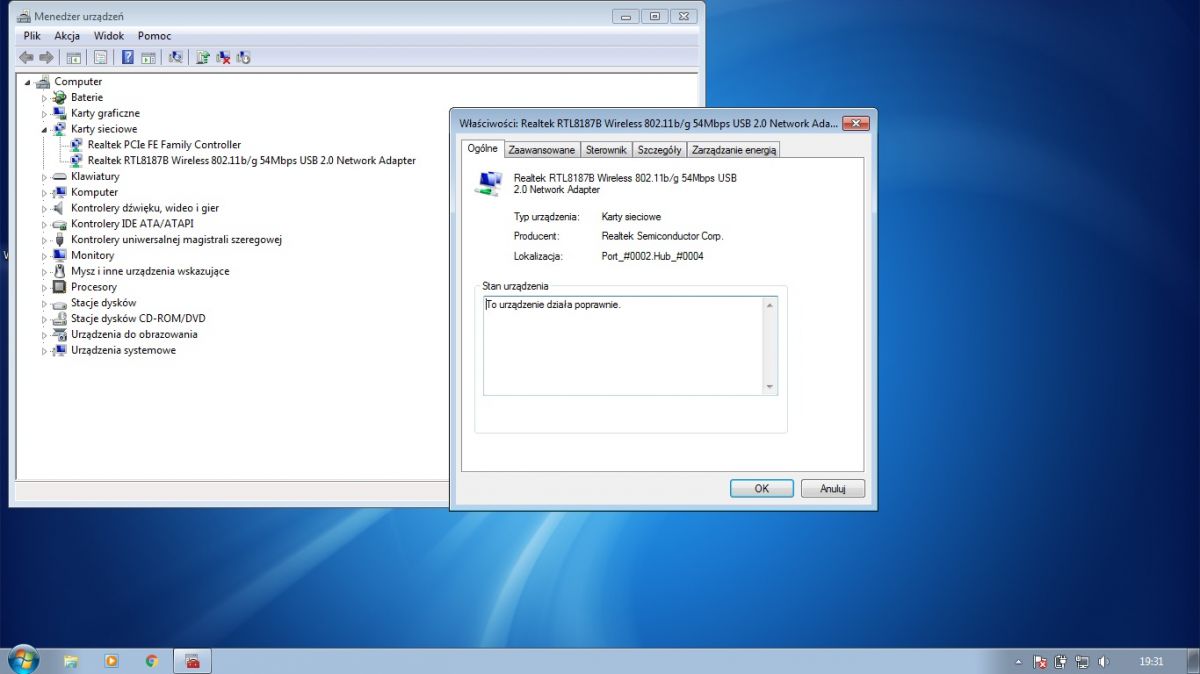
Task: Click the OK button
Action: tap(761, 489)
